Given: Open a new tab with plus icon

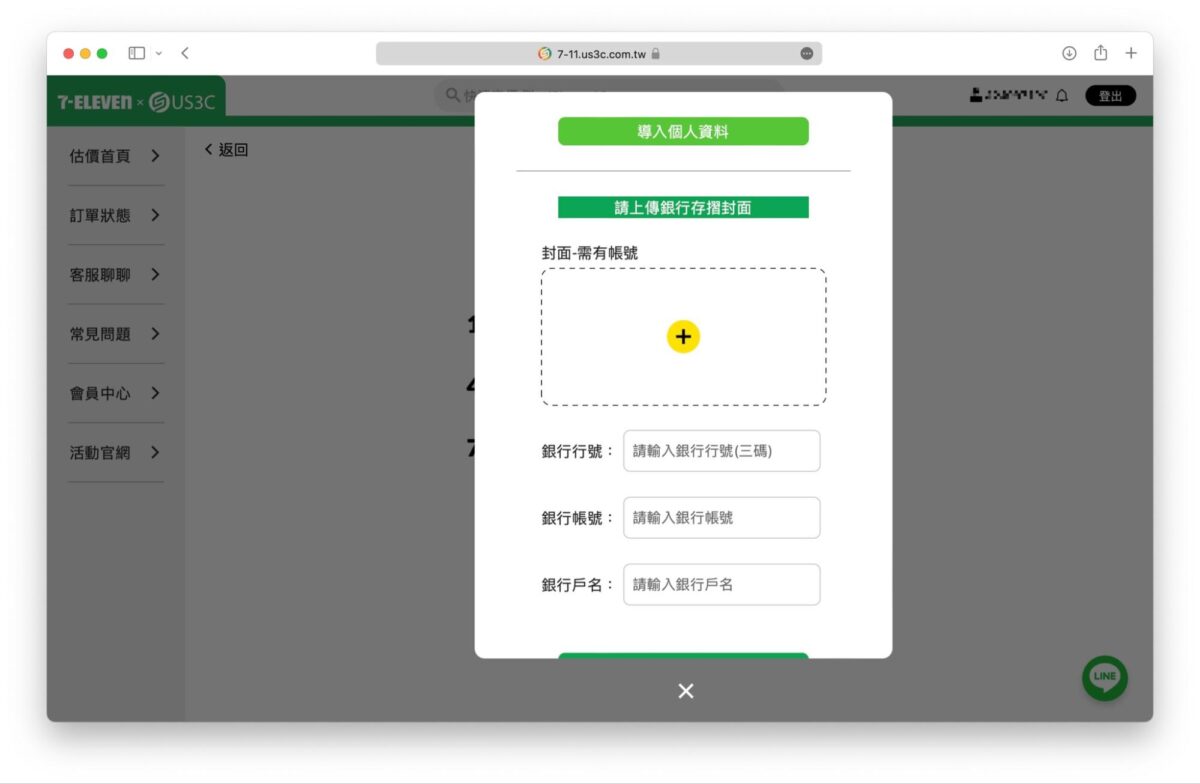Looking at the screenshot, I should click(x=1131, y=53).
